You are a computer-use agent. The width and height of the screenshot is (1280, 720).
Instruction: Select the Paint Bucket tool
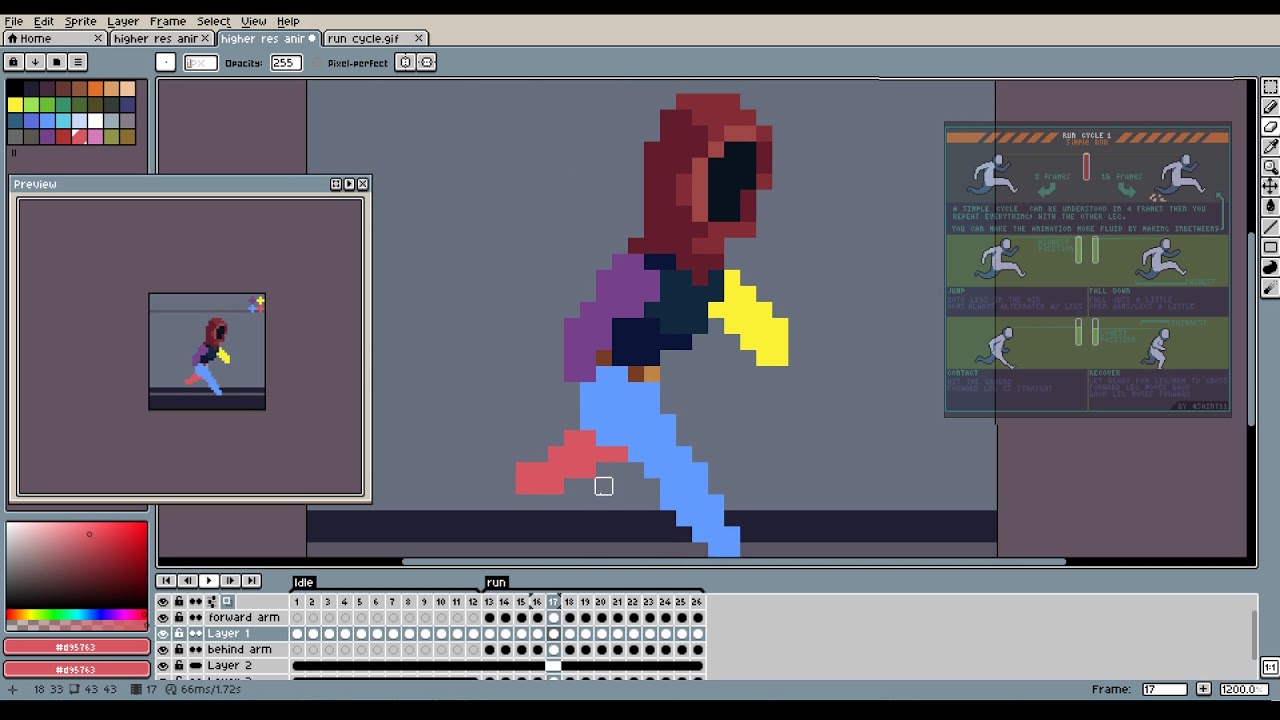point(1270,207)
